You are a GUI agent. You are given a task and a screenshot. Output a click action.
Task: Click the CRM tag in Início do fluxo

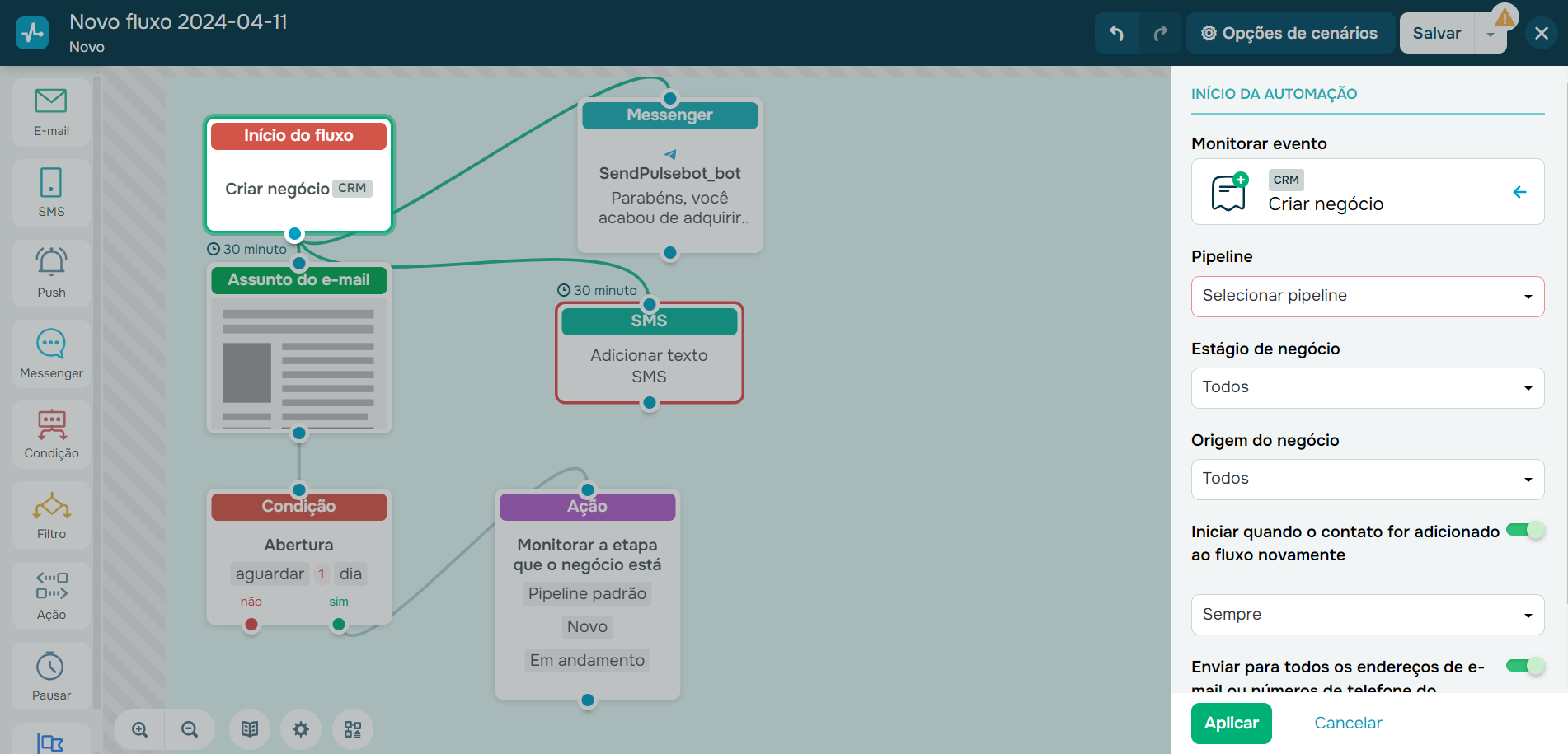point(352,188)
